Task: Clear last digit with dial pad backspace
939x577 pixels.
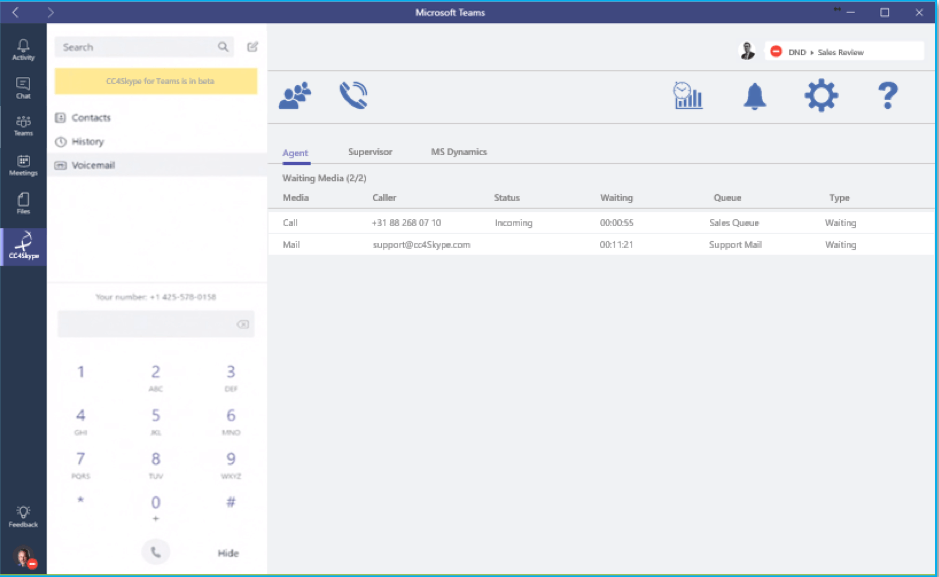Action: pos(243,324)
